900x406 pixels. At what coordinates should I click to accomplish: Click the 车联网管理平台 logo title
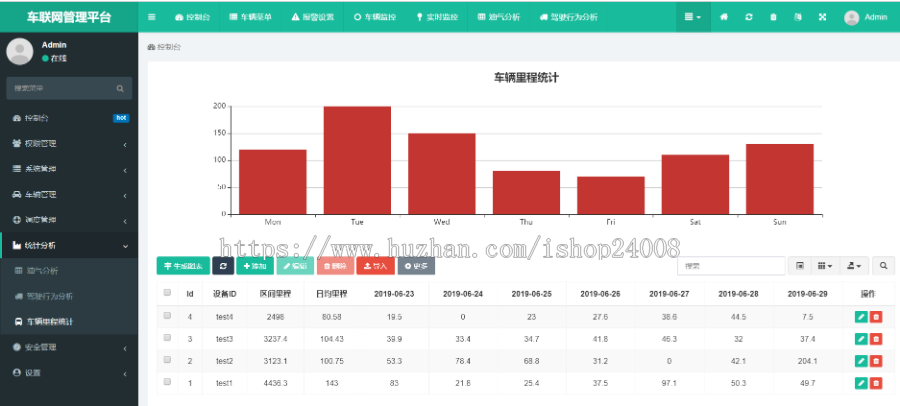69,17
